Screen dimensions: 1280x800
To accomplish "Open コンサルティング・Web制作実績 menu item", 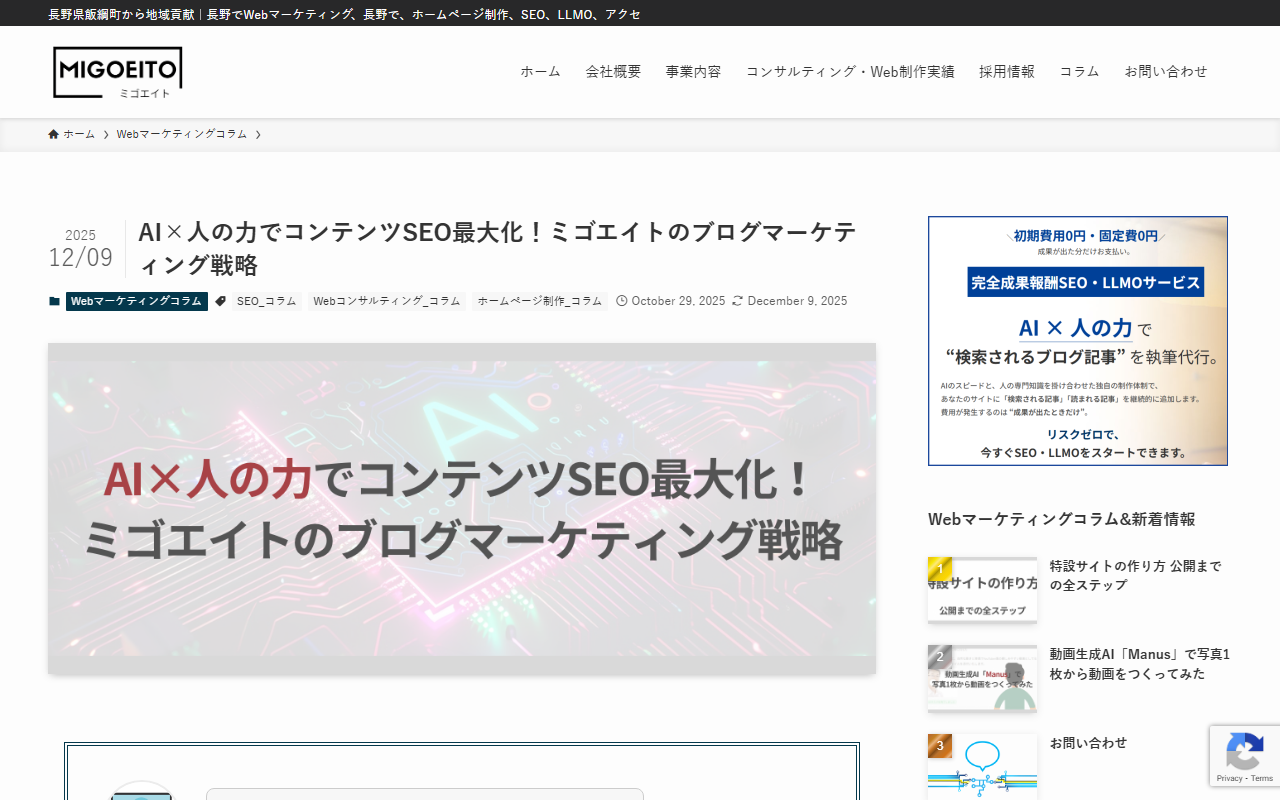I will click(x=850, y=72).
